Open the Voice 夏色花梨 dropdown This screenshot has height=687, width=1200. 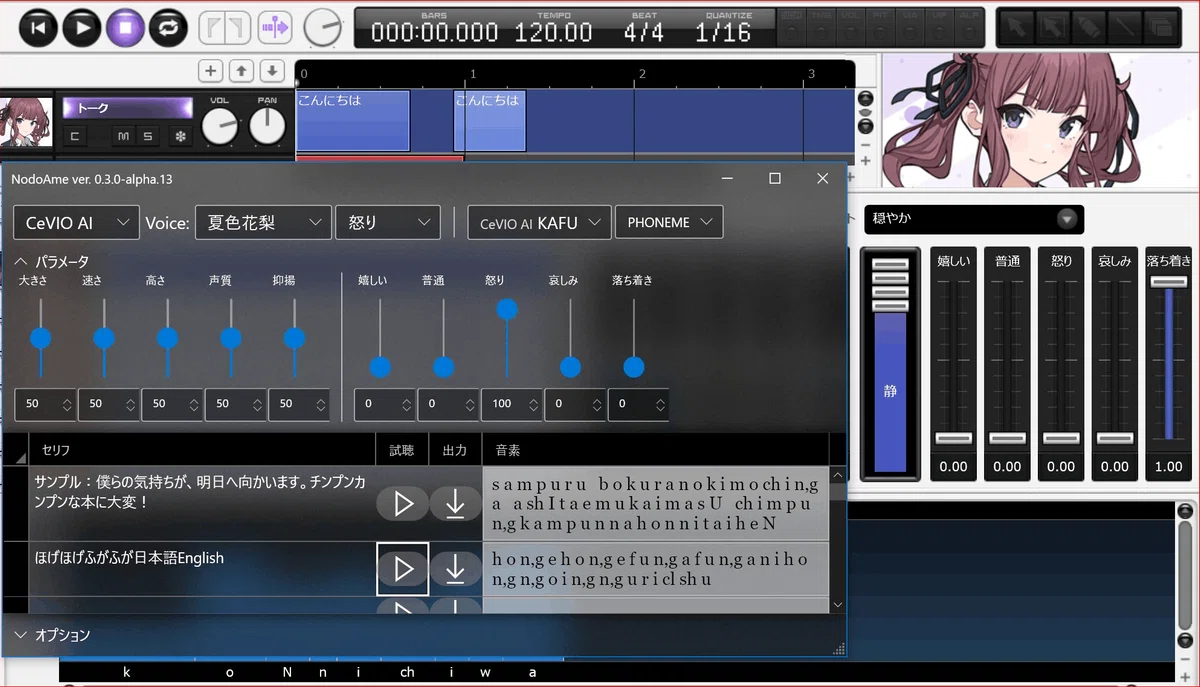[263, 223]
